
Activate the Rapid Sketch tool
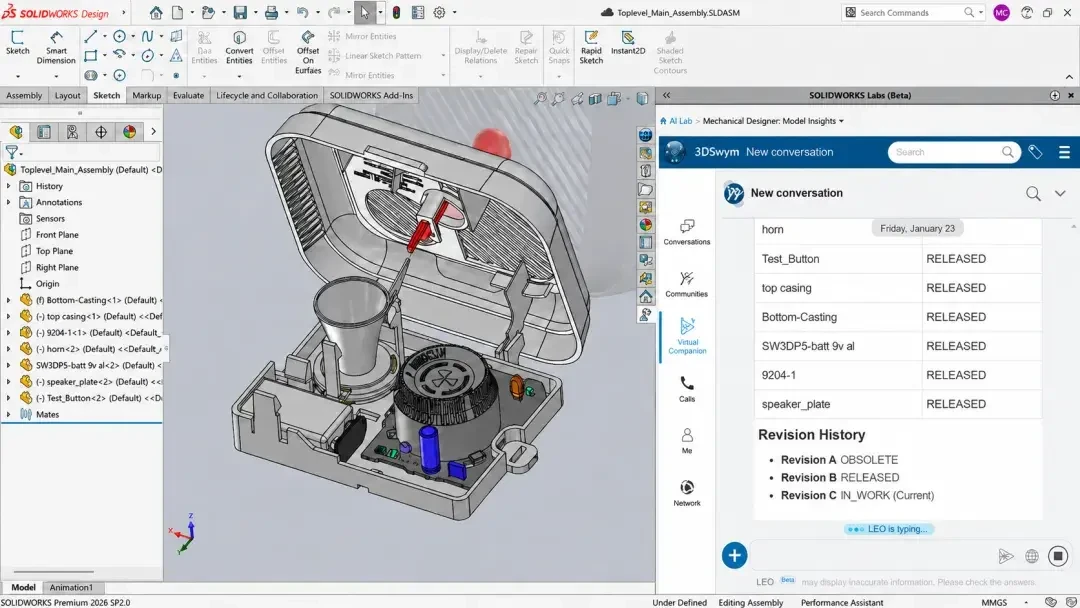click(x=591, y=47)
